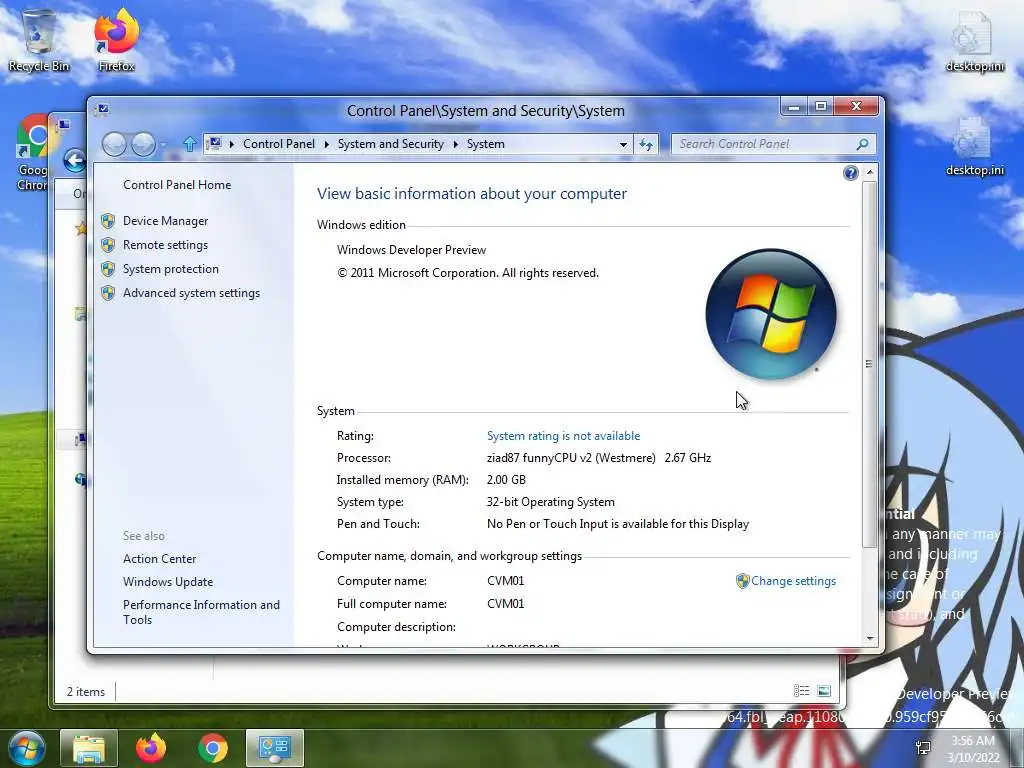This screenshot has width=1024, height=768.
Task: Go up one level with the up arrow
Action: pos(189,144)
